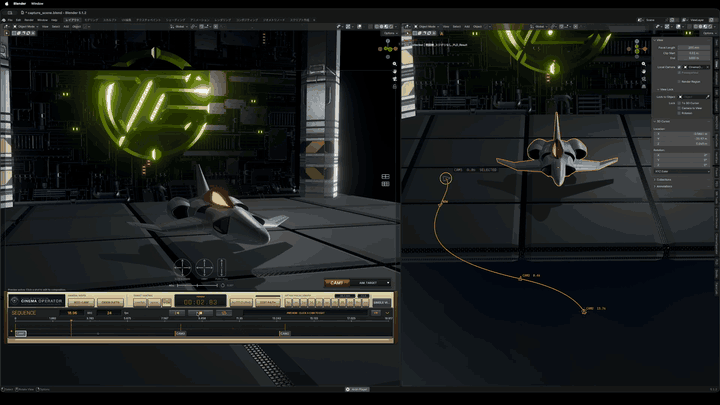Open the File menu
The width and height of the screenshot is (720, 405).
point(10,20)
